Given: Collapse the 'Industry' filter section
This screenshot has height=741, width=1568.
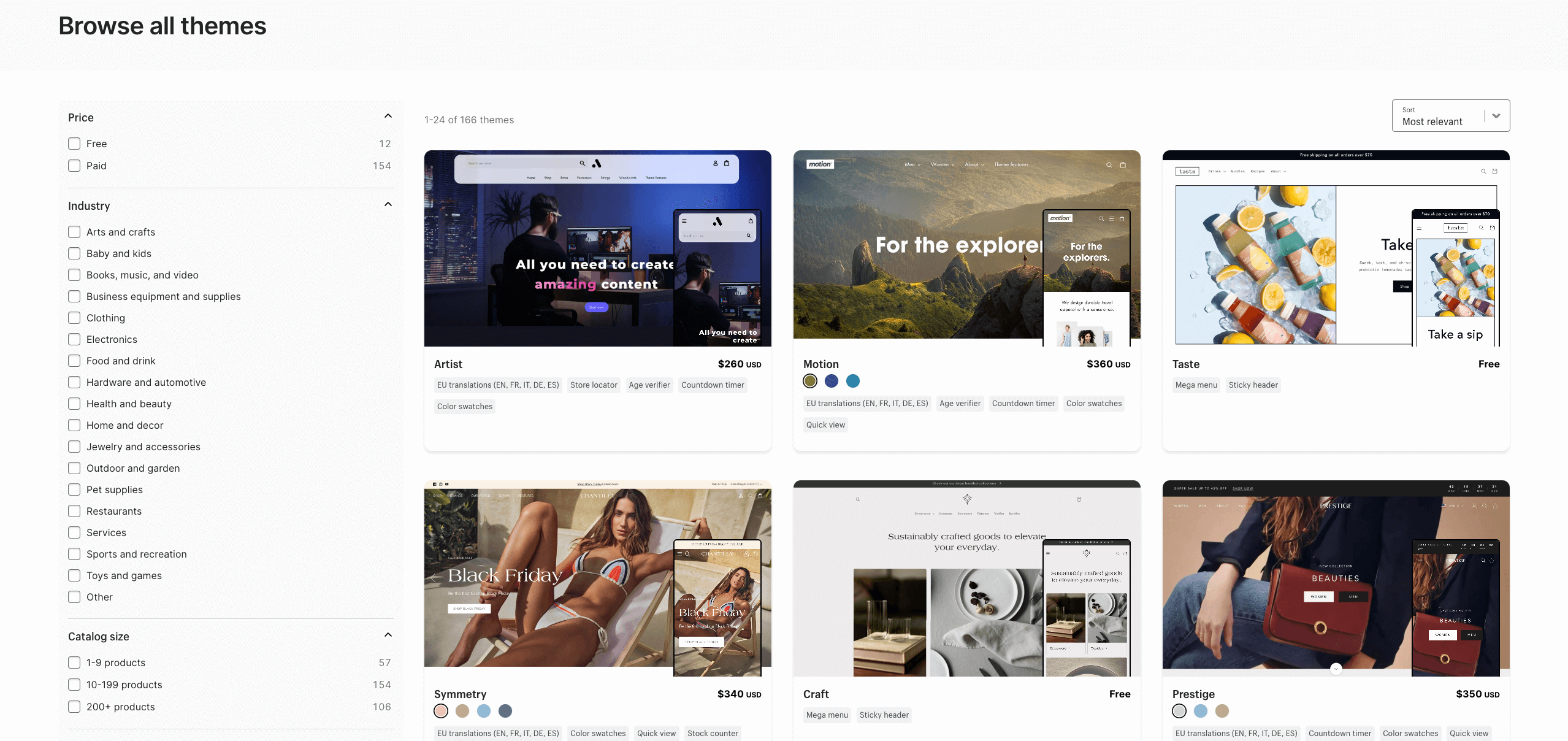Looking at the screenshot, I should click(388, 205).
